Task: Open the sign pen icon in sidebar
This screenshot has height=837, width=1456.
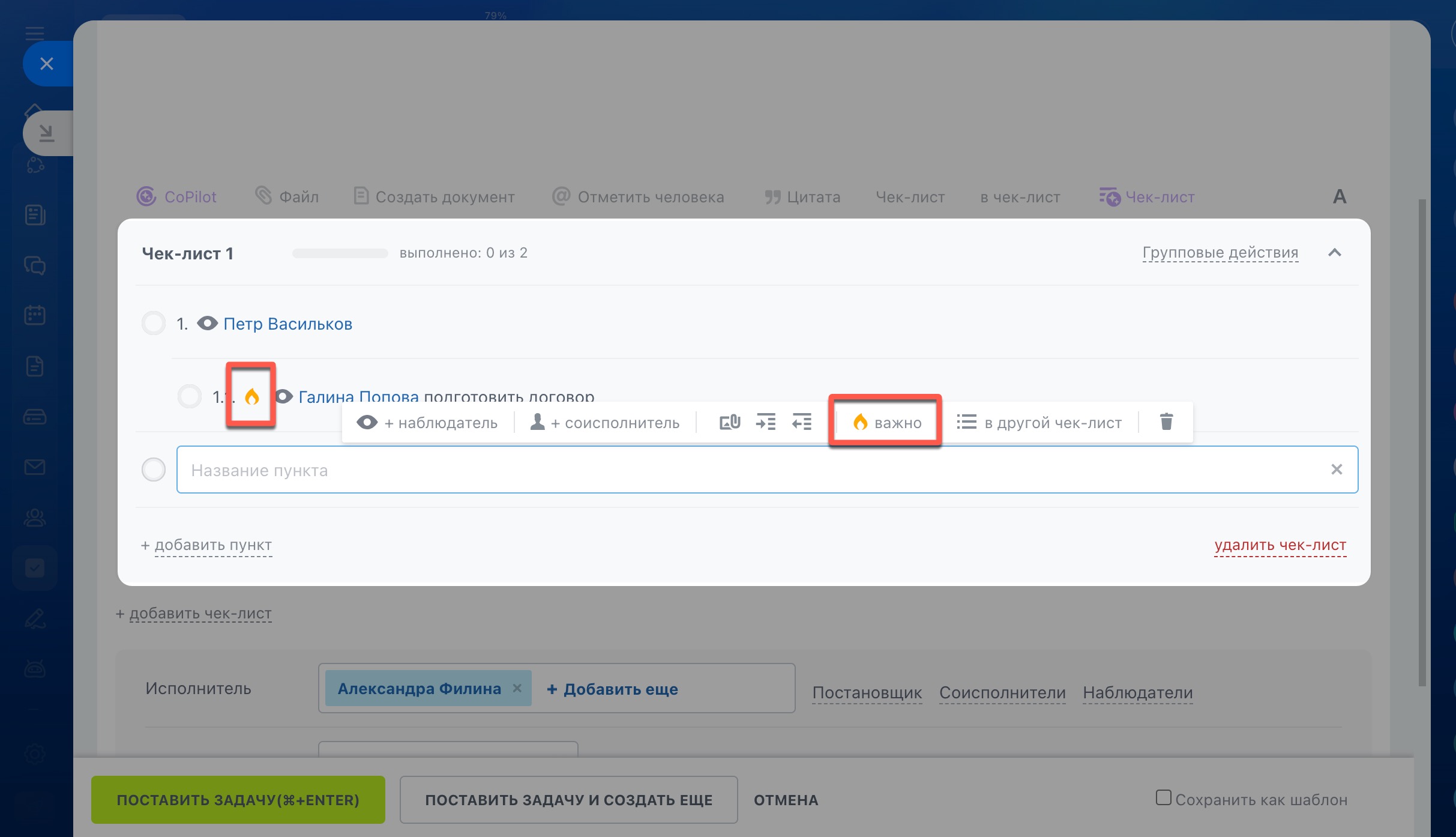Action: coord(35,618)
